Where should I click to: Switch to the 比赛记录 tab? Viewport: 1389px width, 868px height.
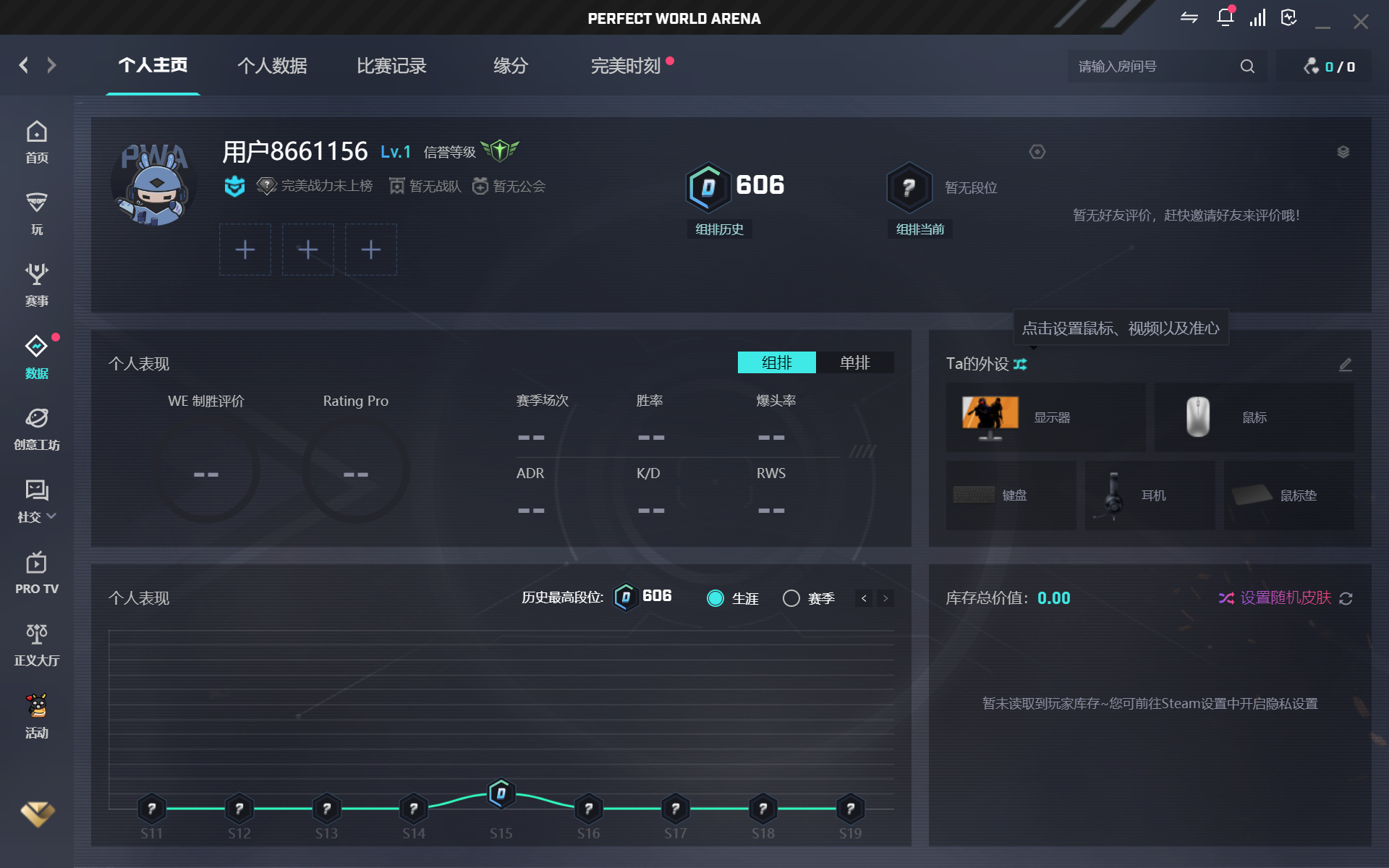click(x=391, y=66)
